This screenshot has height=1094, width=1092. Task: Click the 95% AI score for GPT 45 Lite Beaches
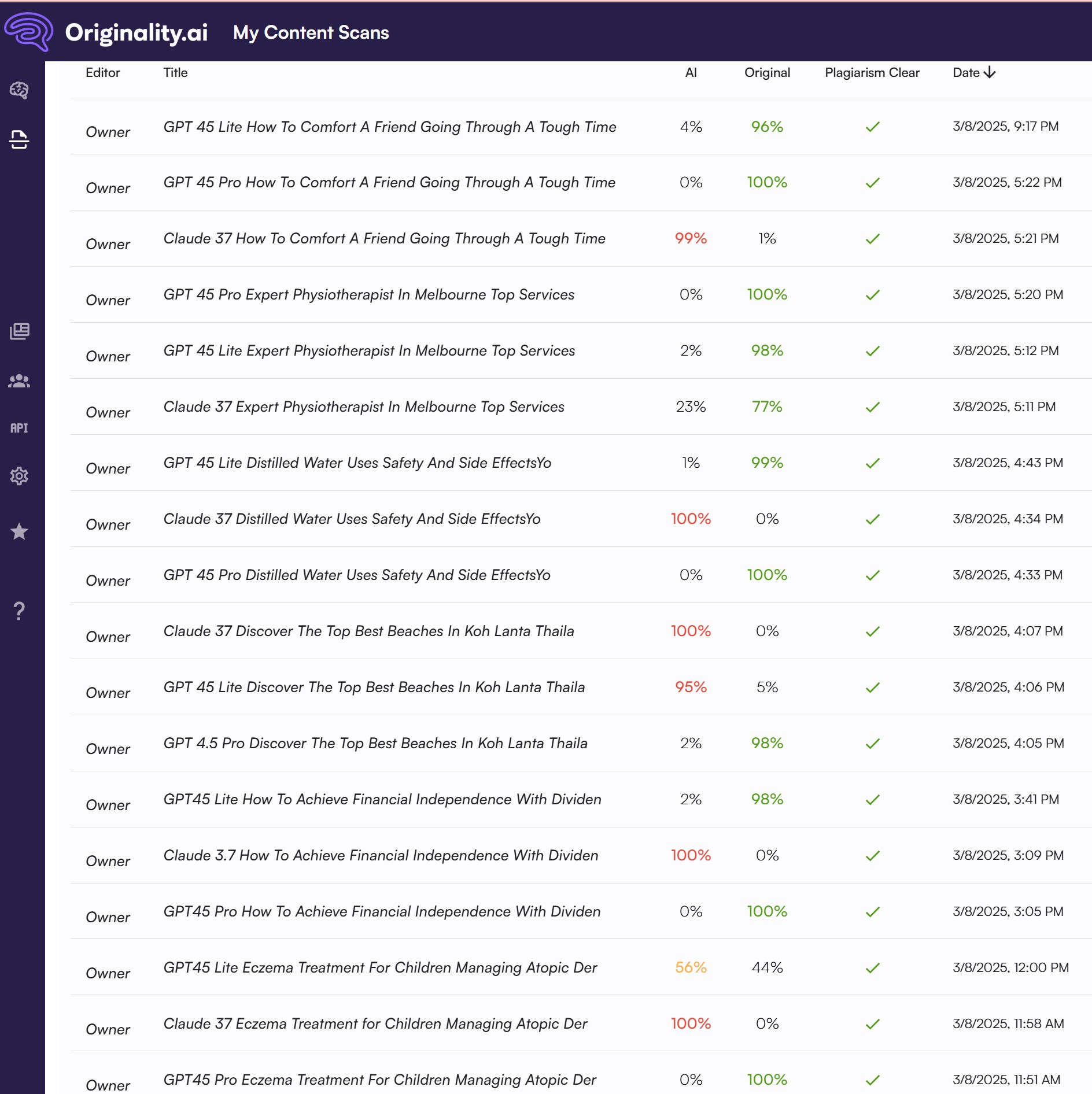[691, 687]
